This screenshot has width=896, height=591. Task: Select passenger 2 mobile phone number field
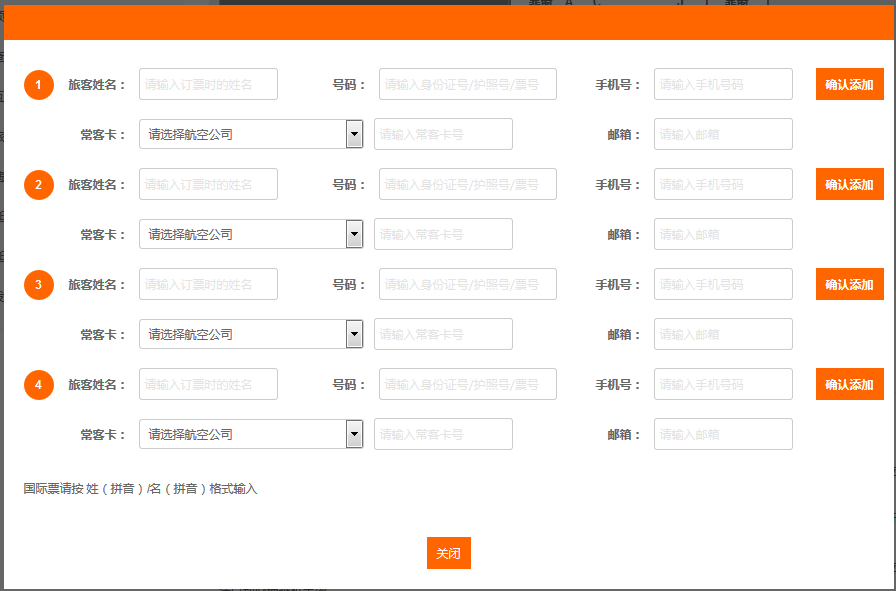pyautogui.click(x=723, y=184)
